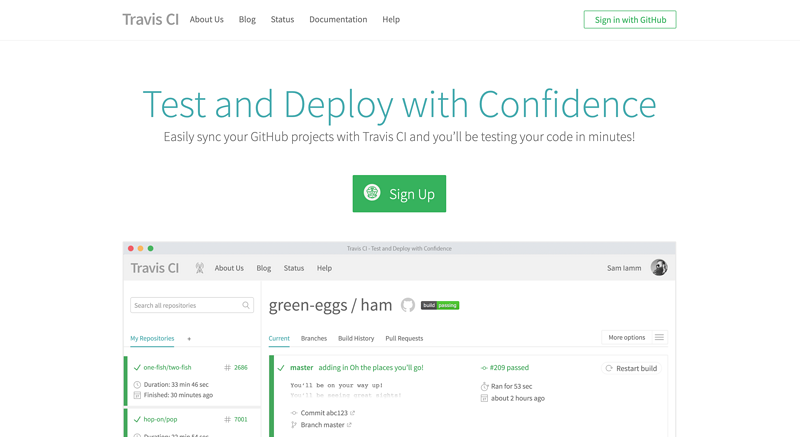
Task: Click Sam Iamm's round avatar picture
Action: 659,268
